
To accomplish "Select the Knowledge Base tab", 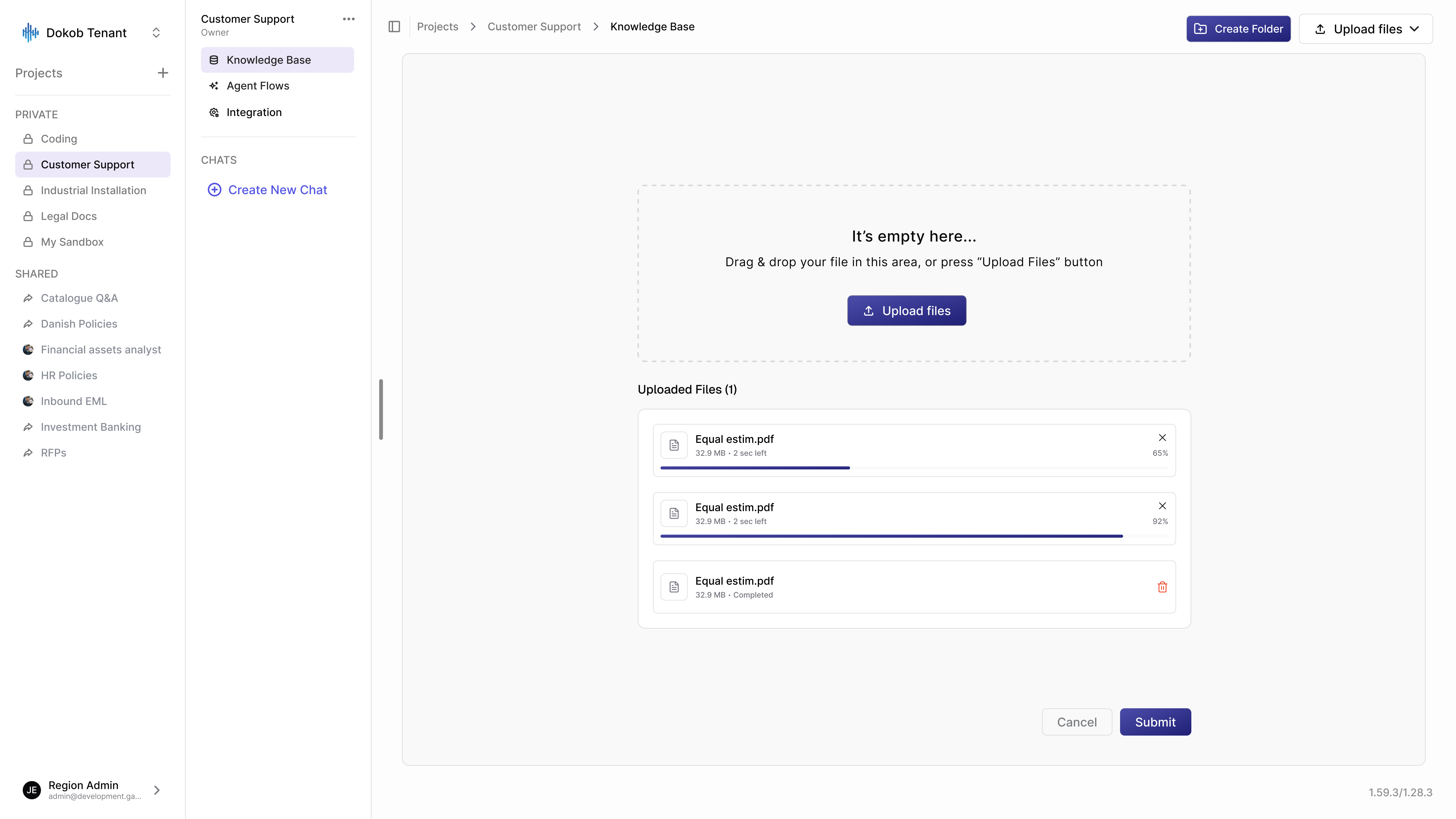I will click(278, 60).
